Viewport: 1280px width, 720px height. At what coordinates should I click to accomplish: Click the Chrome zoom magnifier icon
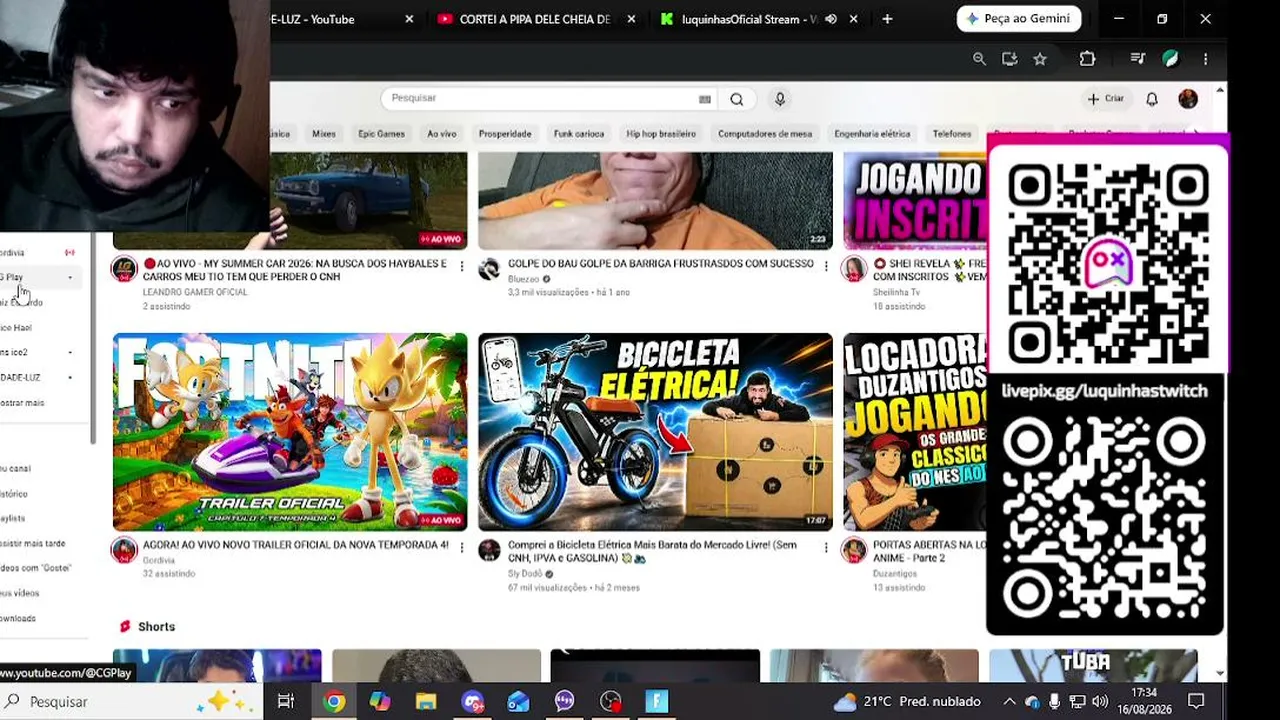click(979, 59)
